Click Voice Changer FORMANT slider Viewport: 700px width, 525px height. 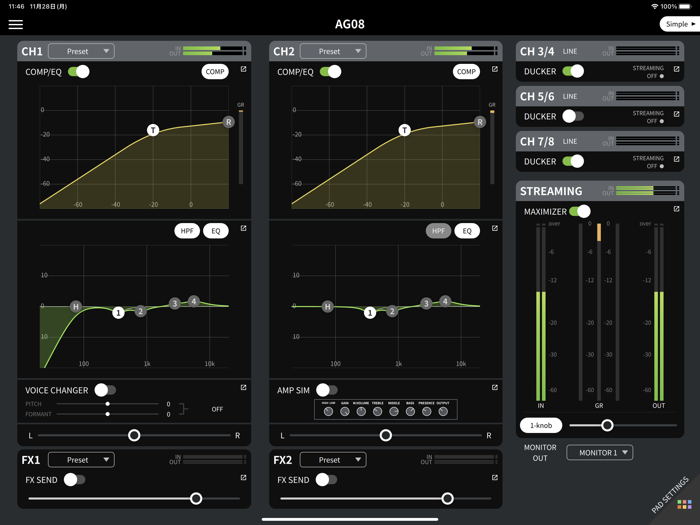pos(108,414)
